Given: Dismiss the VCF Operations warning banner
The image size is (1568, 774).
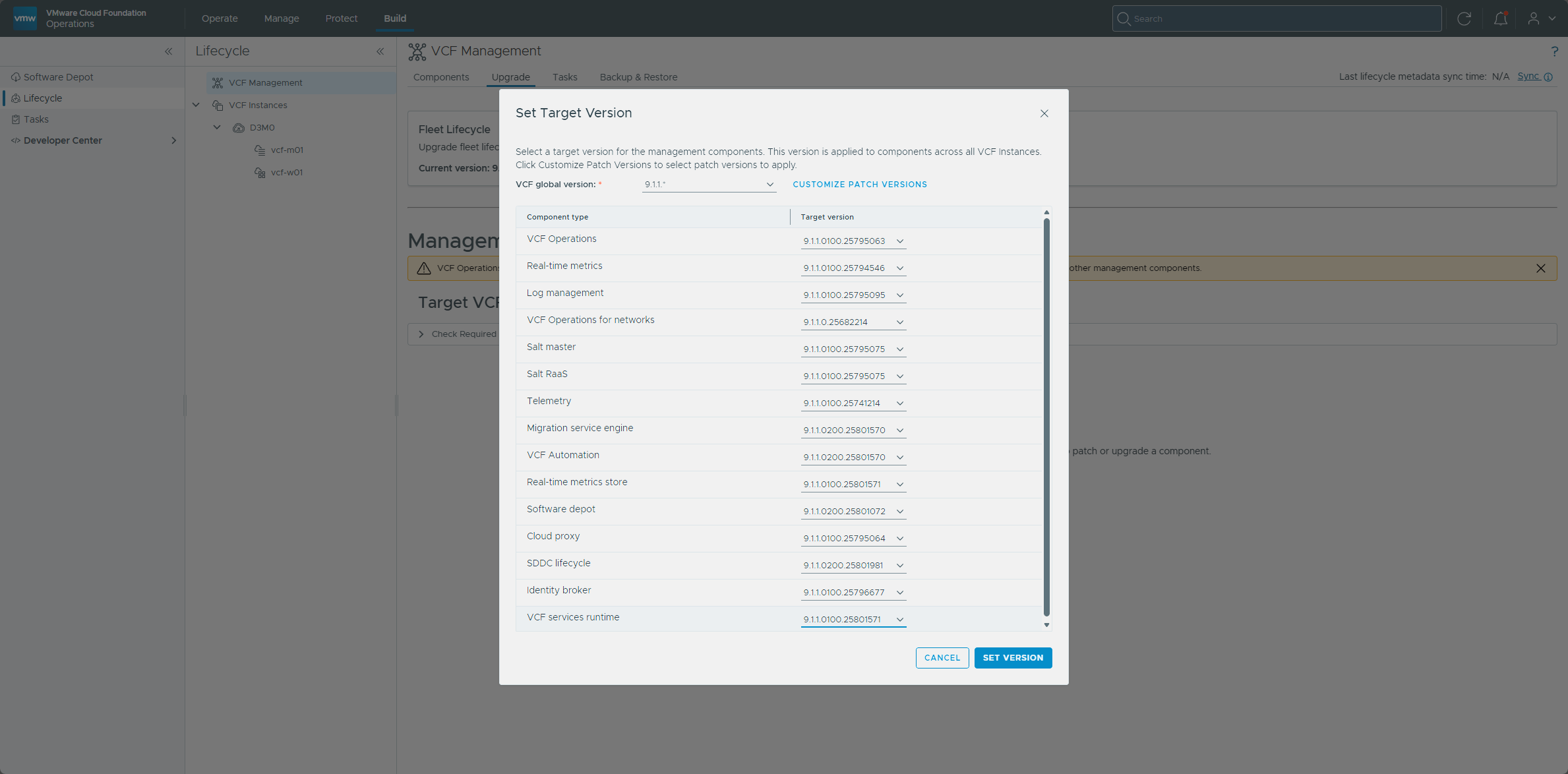Looking at the screenshot, I should coord(1541,268).
